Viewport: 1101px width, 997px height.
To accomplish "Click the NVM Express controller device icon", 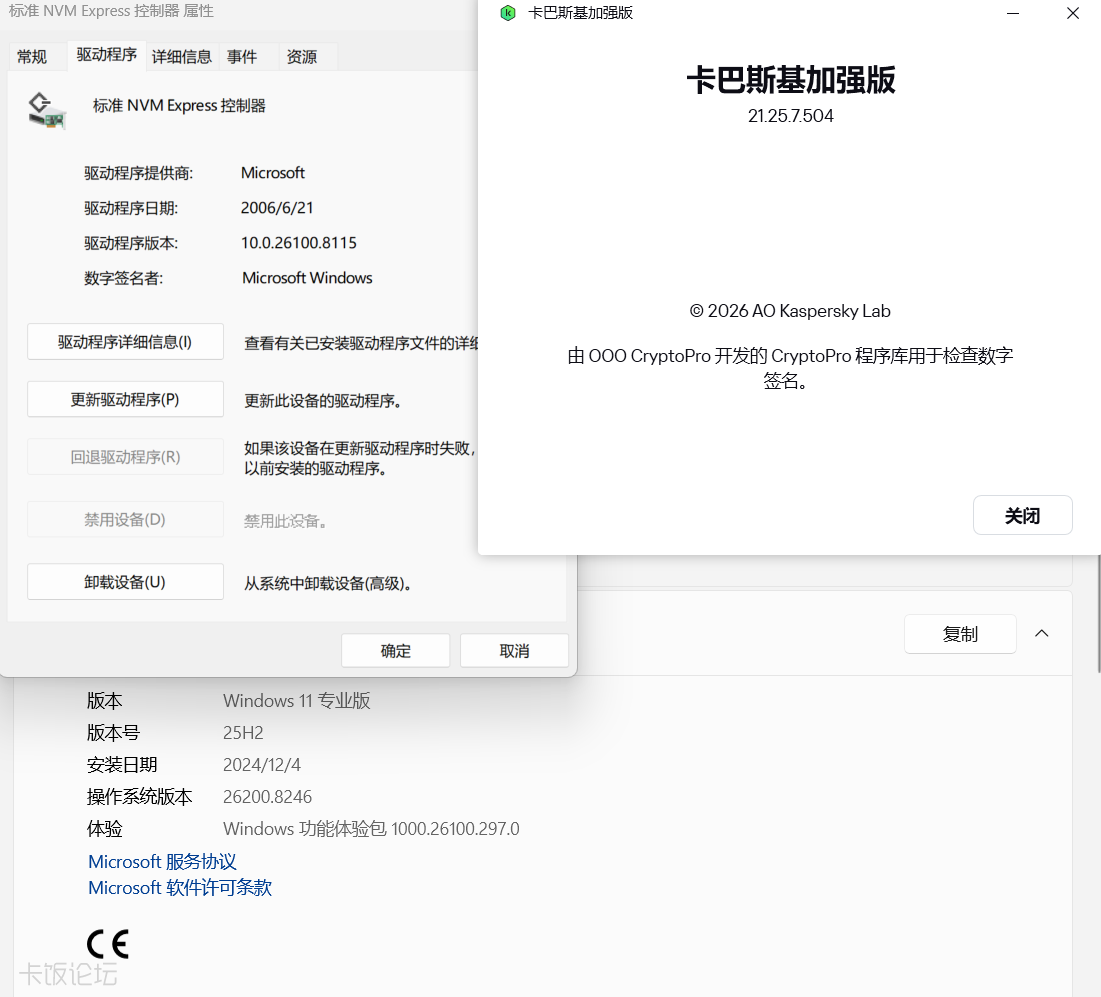I will click(x=46, y=111).
